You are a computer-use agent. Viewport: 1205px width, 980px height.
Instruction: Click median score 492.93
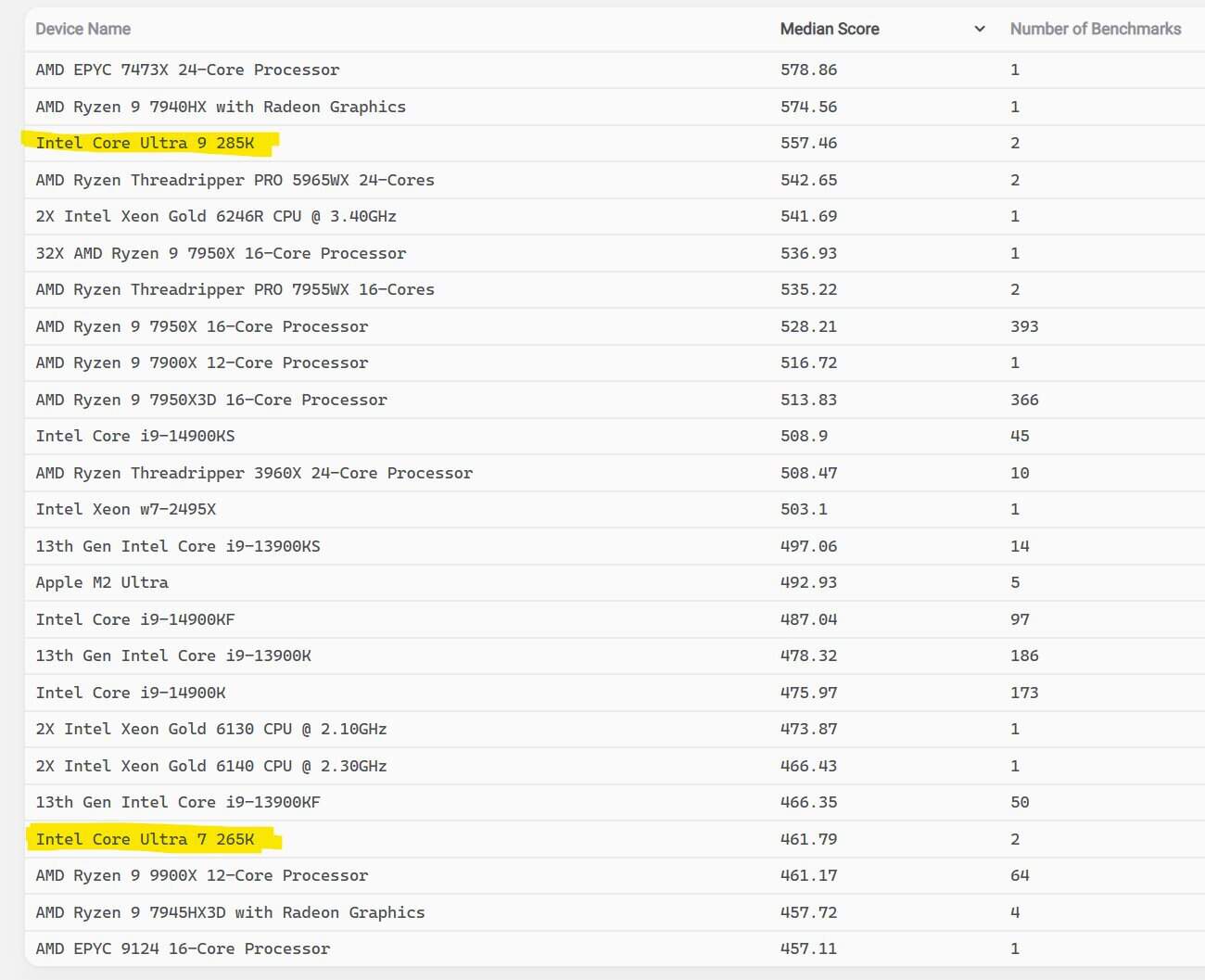(808, 582)
